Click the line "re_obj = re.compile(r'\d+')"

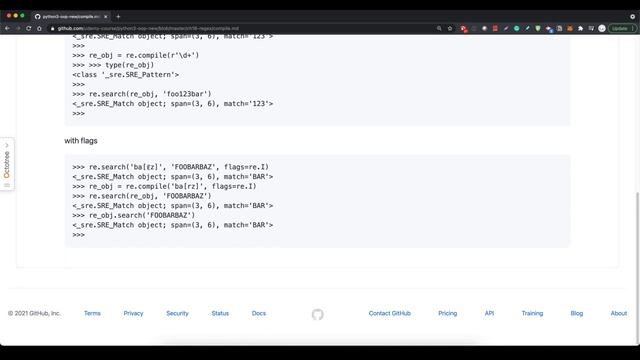[136, 56]
